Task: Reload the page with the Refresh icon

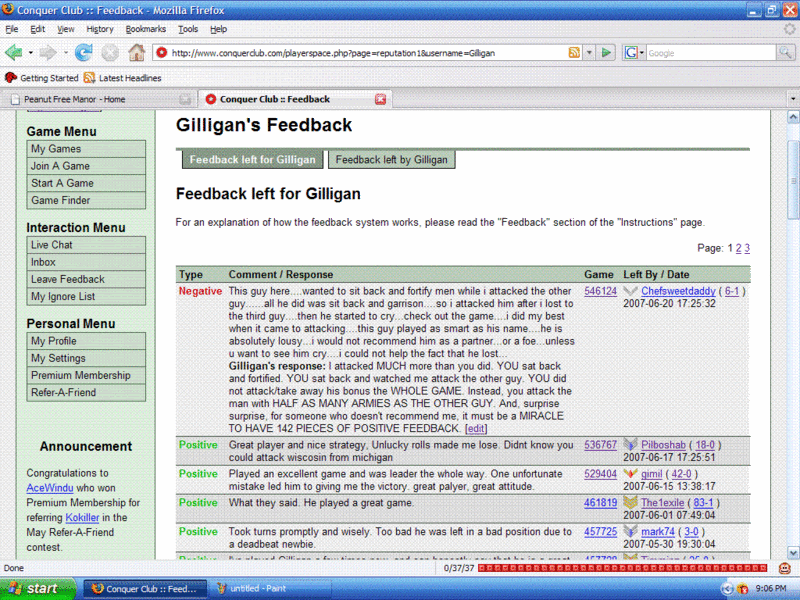Action: [x=83, y=53]
